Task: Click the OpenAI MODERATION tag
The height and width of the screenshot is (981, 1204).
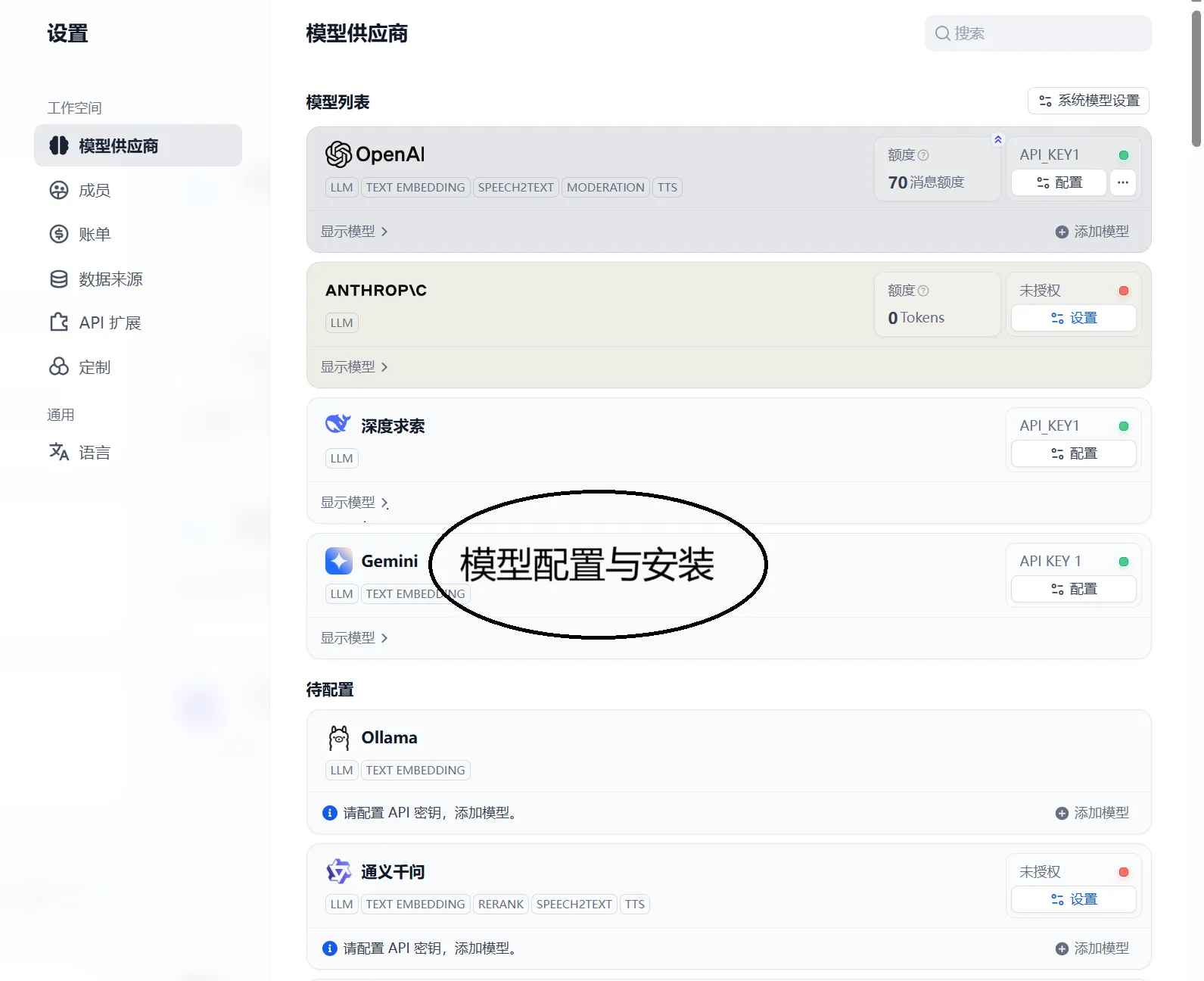Action: [605, 187]
